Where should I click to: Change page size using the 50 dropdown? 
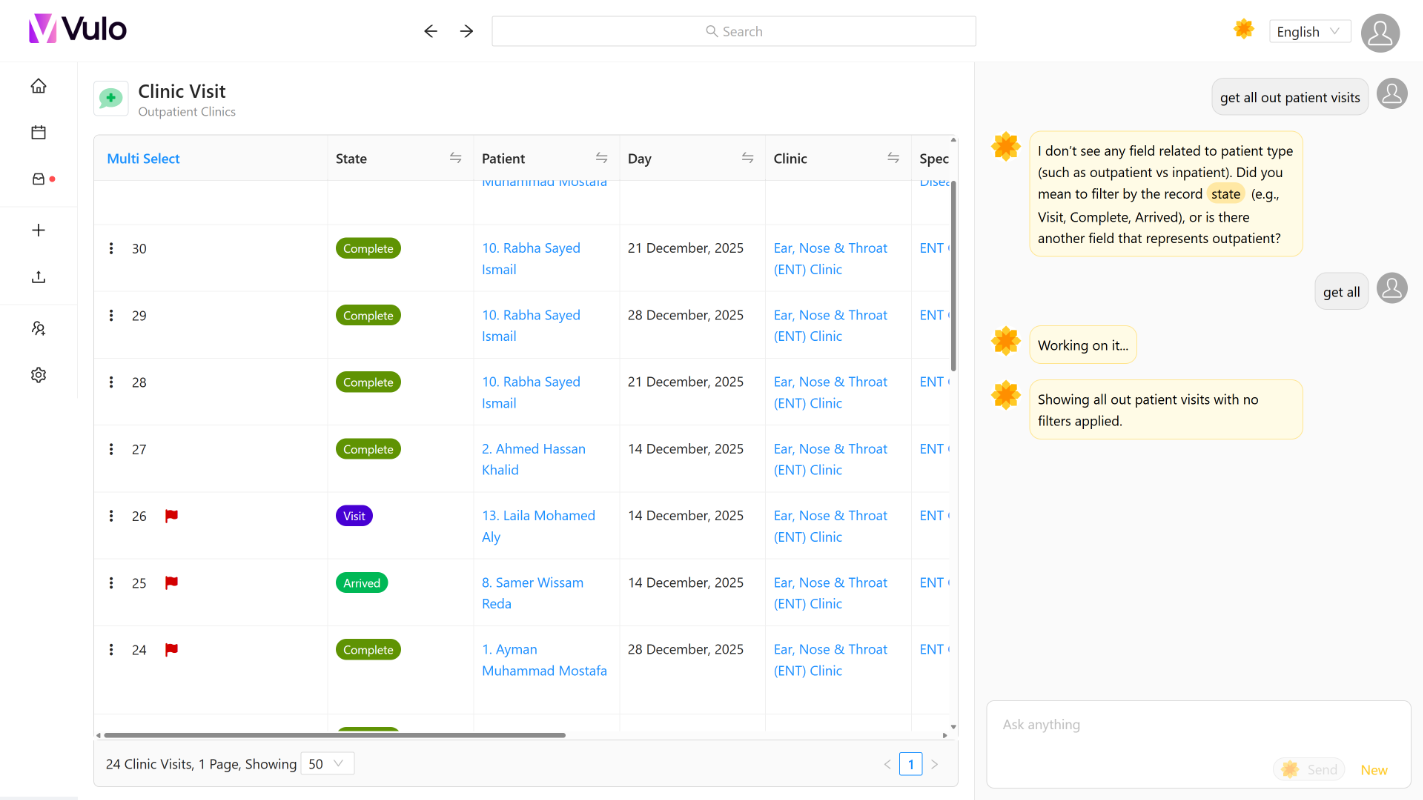tap(327, 763)
